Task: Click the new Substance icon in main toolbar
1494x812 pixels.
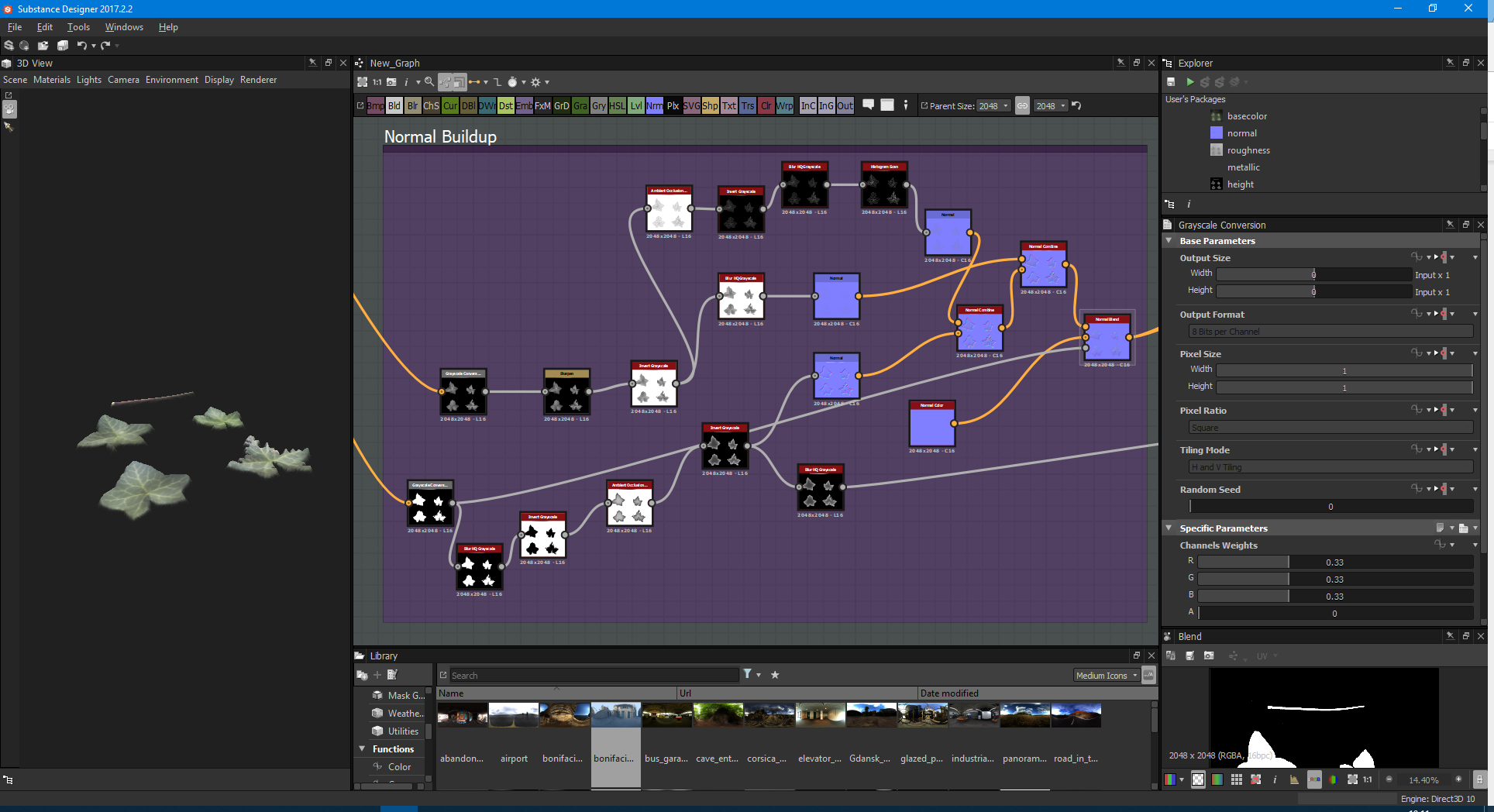Action: point(9,46)
